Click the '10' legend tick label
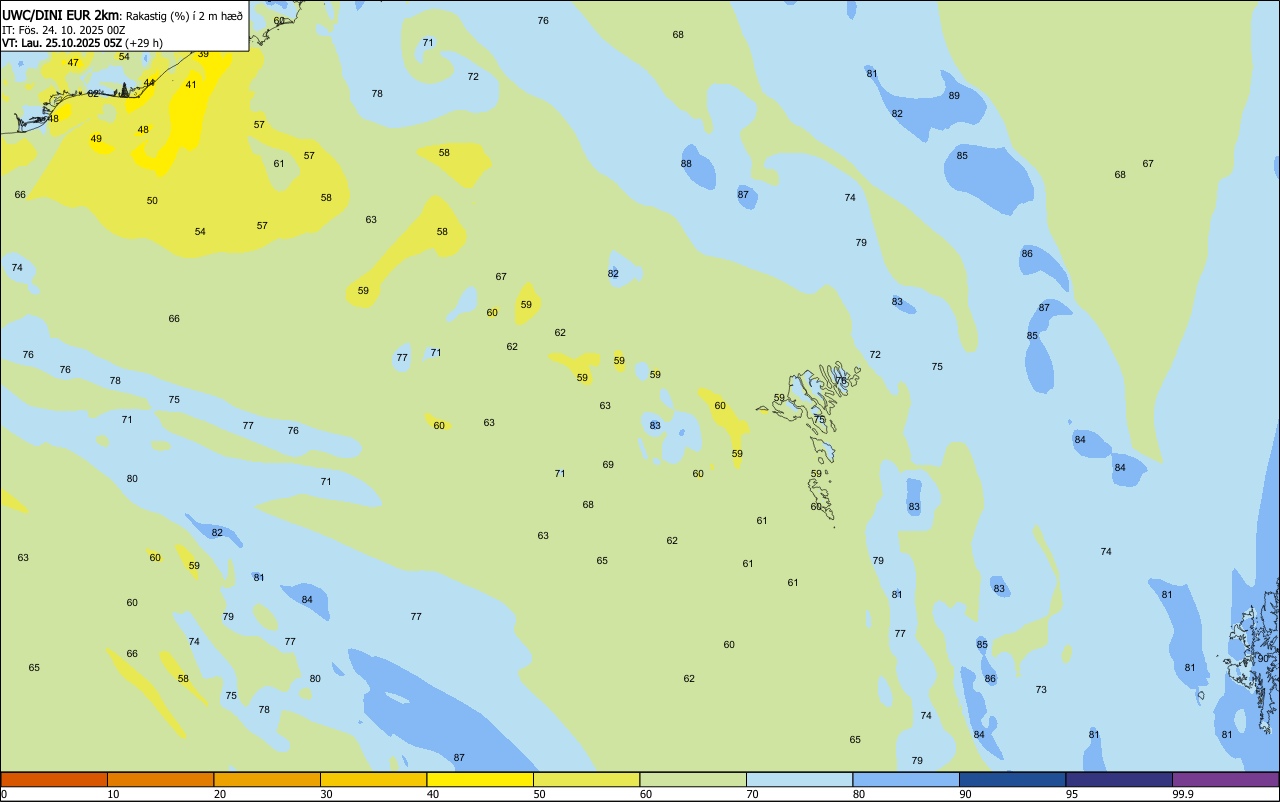 pos(113,794)
